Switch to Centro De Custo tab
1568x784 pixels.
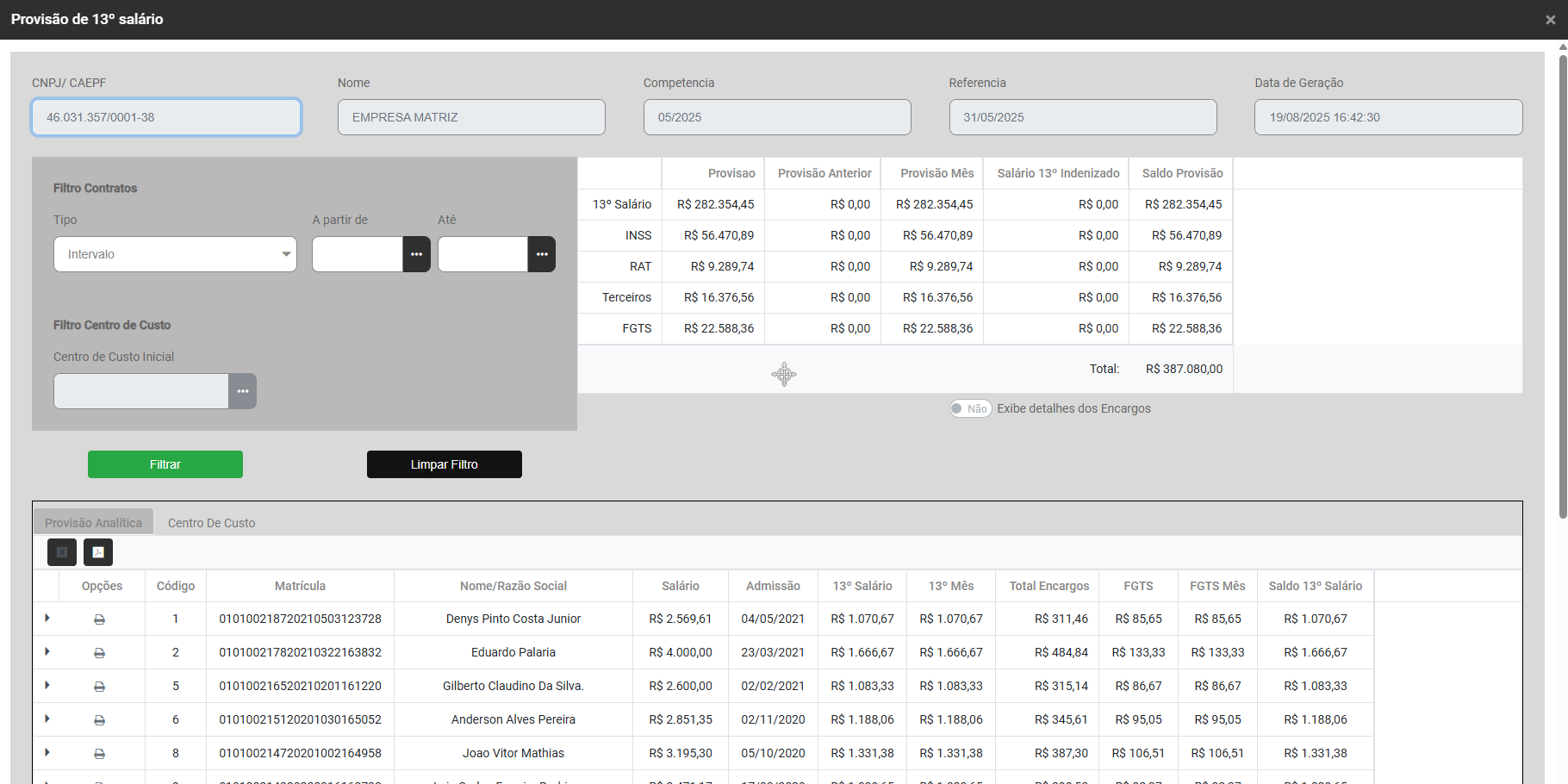point(211,523)
